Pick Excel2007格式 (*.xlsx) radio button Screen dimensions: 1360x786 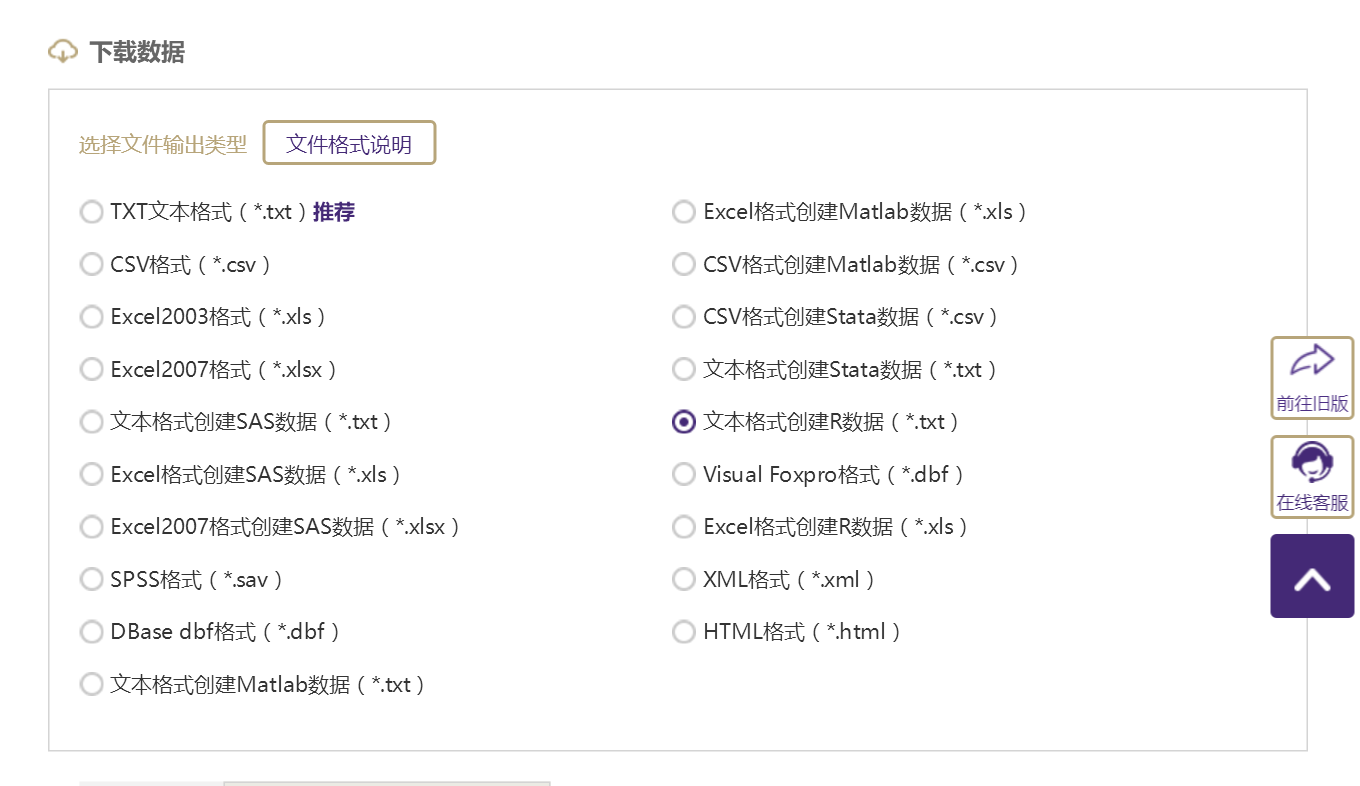coord(91,369)
